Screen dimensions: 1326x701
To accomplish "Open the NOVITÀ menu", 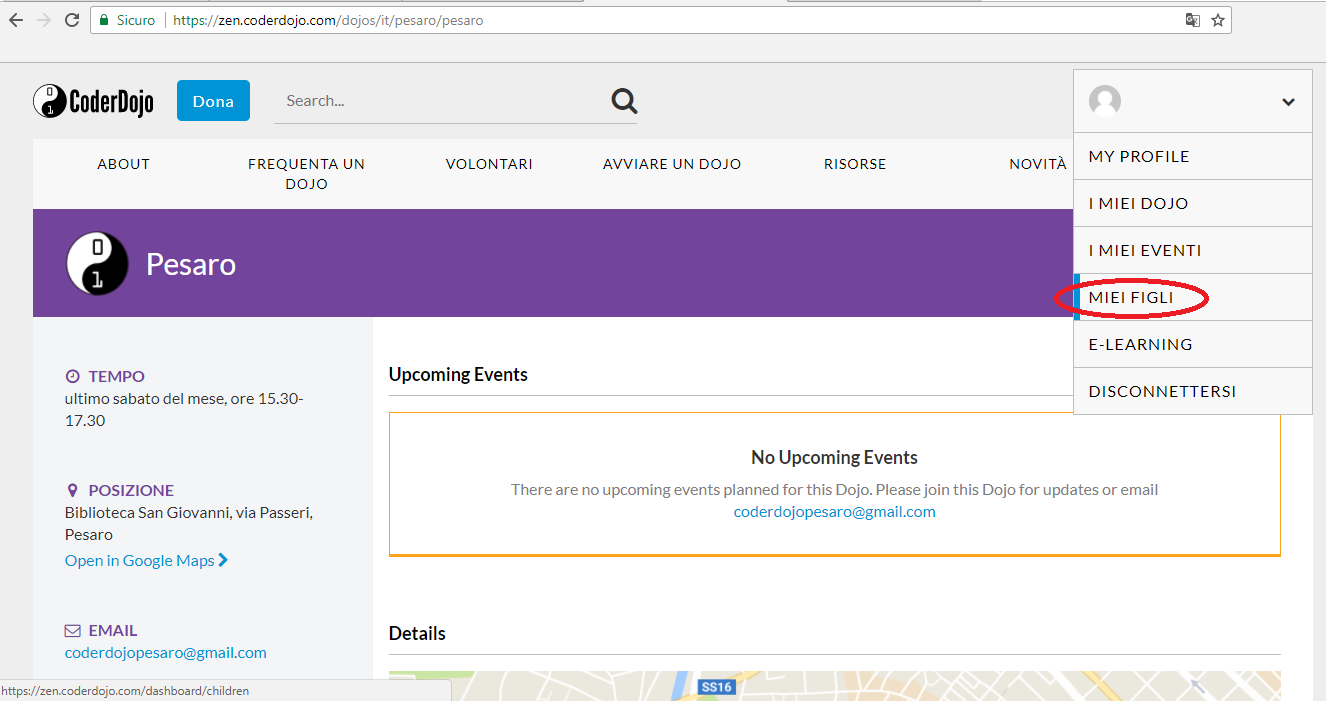I will [1038, 164].
